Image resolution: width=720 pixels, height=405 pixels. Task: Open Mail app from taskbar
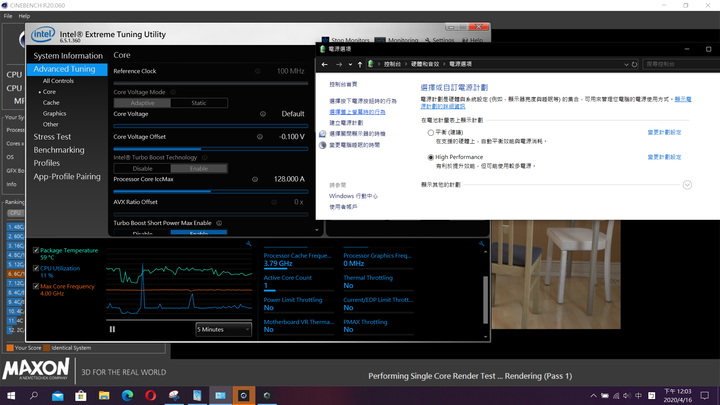[x=57, y=395]
